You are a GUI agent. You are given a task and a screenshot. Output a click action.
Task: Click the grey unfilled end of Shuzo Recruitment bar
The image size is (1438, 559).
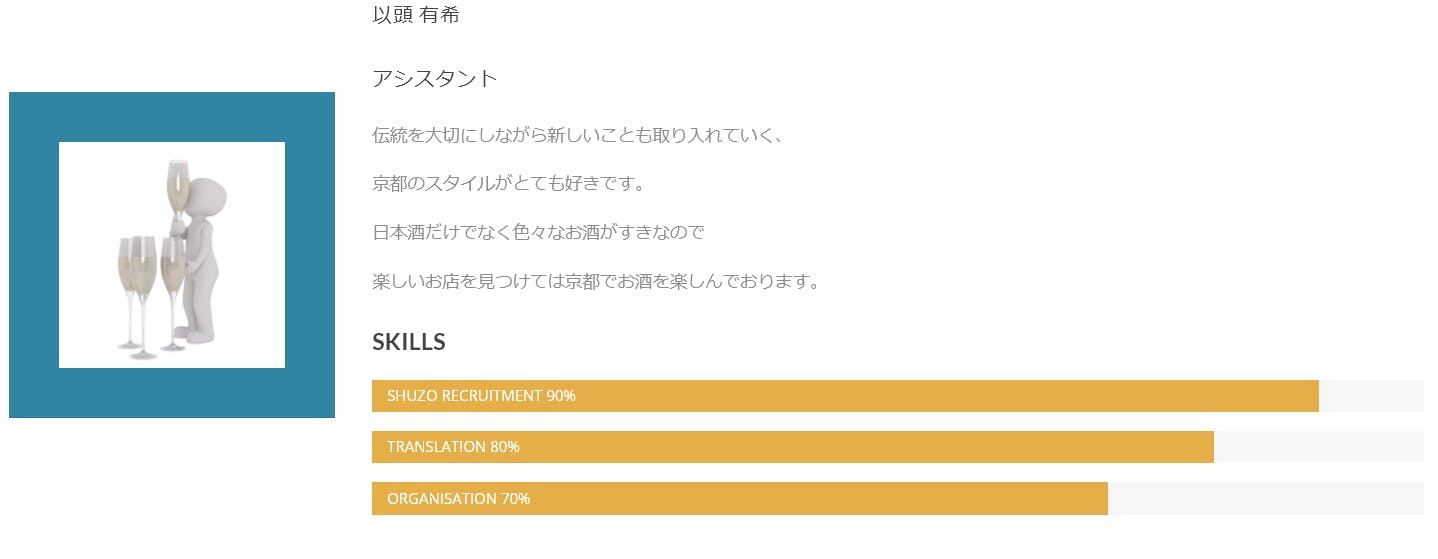click(1371, 396)
